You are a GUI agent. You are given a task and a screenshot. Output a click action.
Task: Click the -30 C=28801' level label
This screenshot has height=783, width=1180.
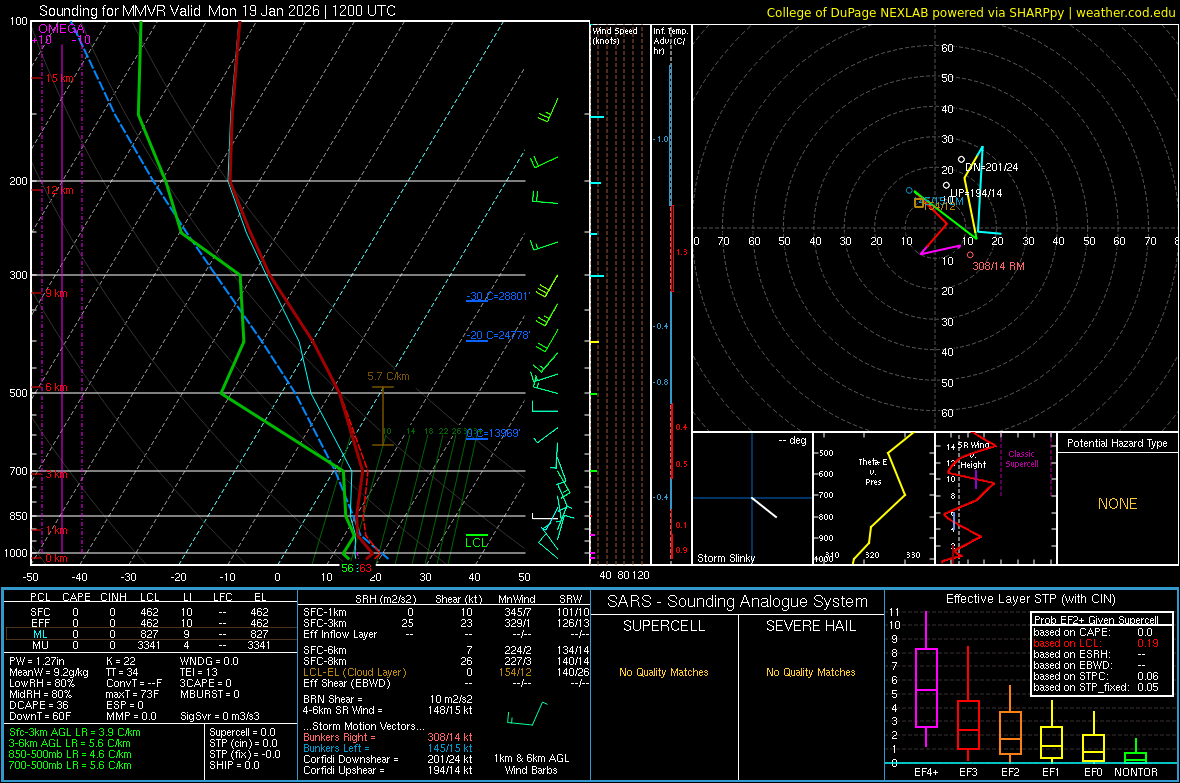498,296
